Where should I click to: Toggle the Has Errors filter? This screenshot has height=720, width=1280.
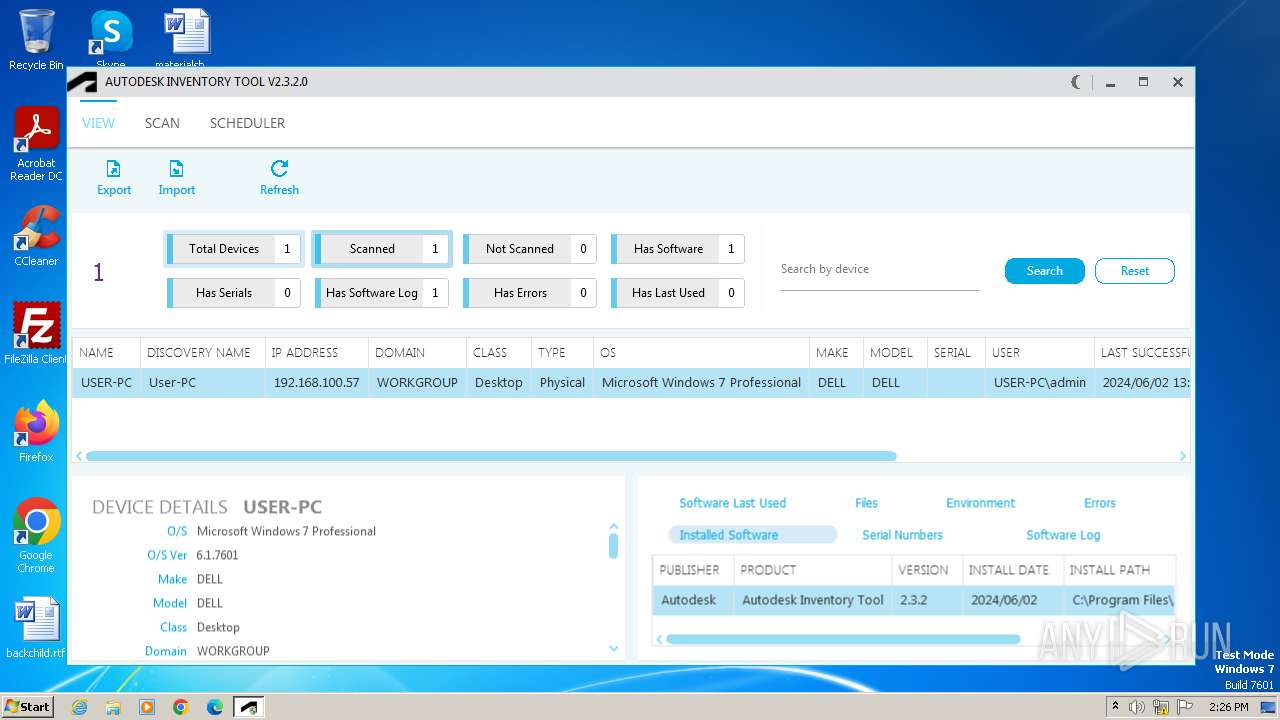530,293
